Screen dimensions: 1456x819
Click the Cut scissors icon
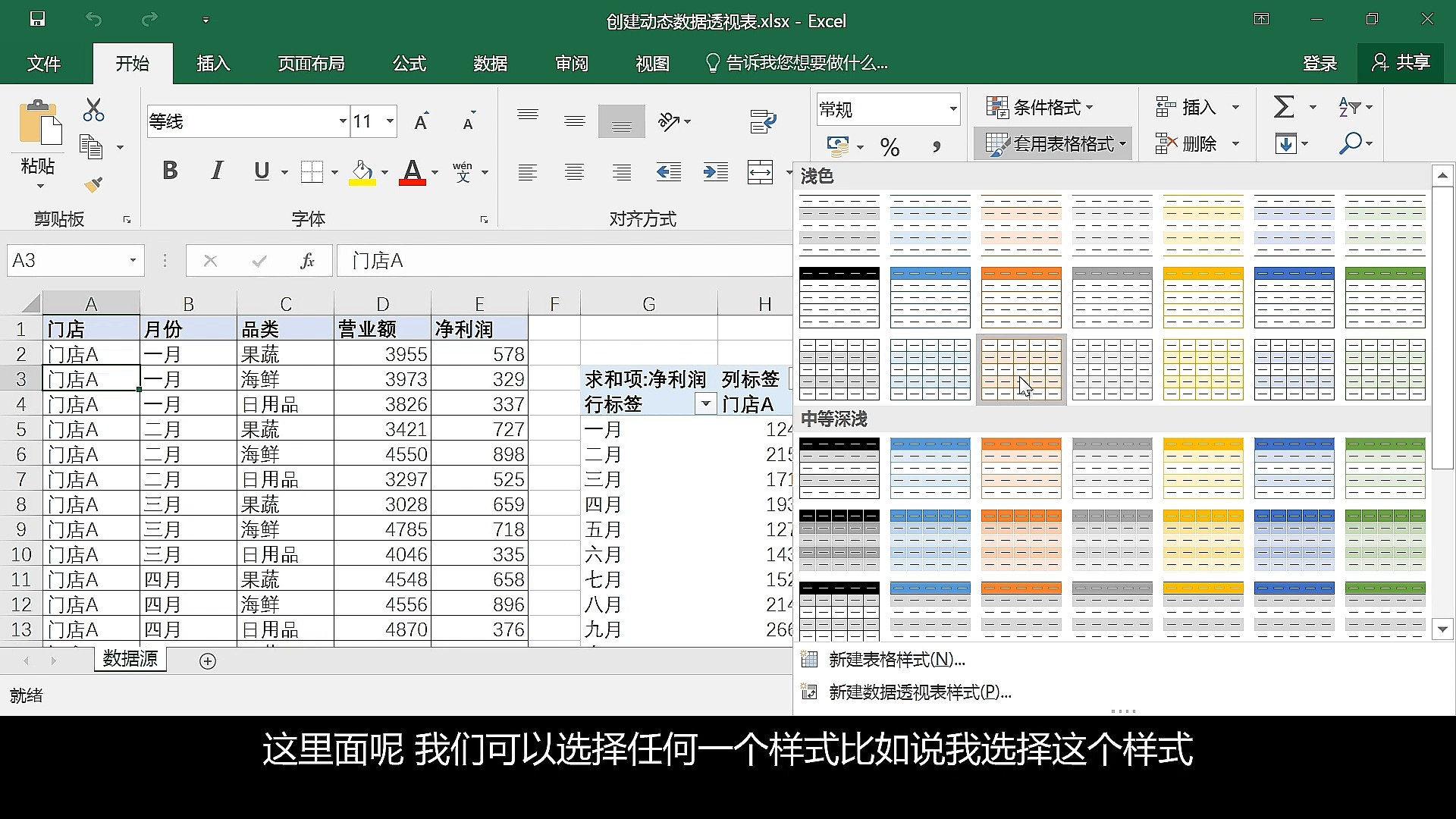pos(93,110)
